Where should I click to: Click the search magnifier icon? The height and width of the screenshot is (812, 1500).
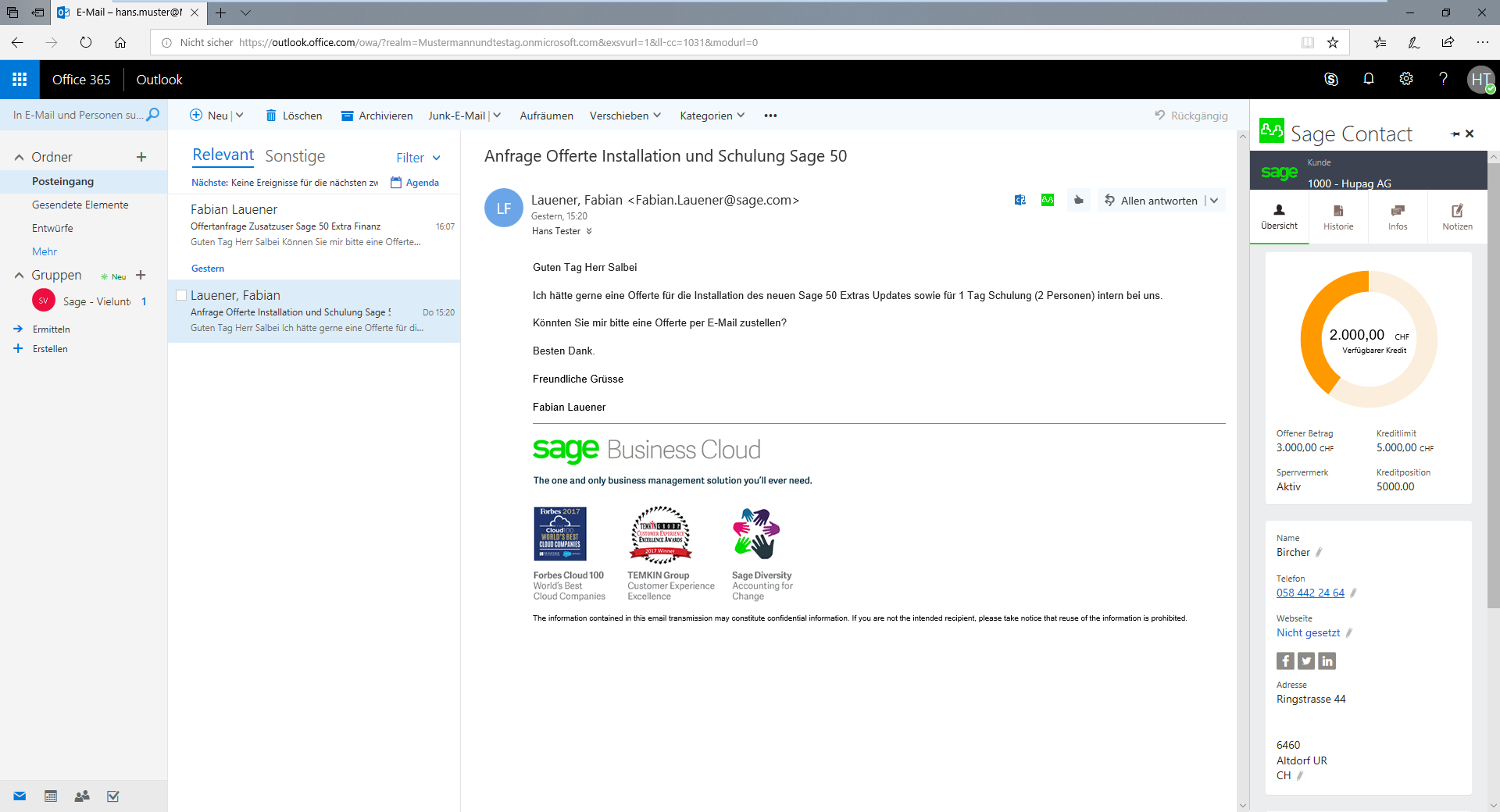tap(153, 115)
